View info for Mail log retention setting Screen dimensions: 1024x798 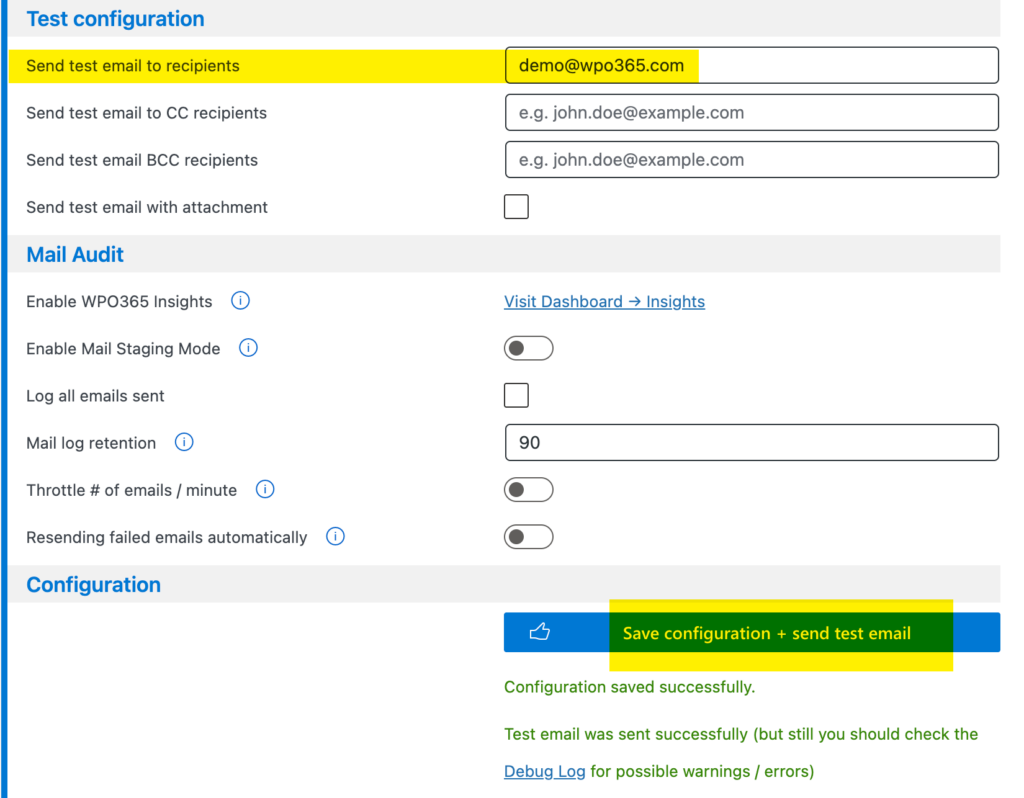[x=184, y=442]
